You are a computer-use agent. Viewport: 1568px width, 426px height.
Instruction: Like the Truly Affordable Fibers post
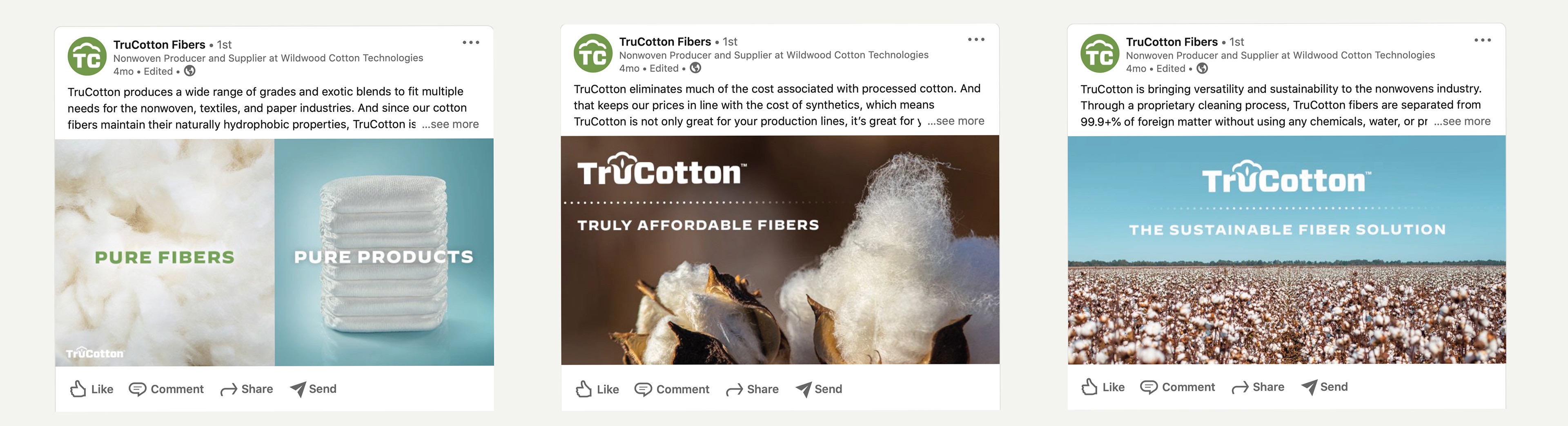[x=597, y=389]
